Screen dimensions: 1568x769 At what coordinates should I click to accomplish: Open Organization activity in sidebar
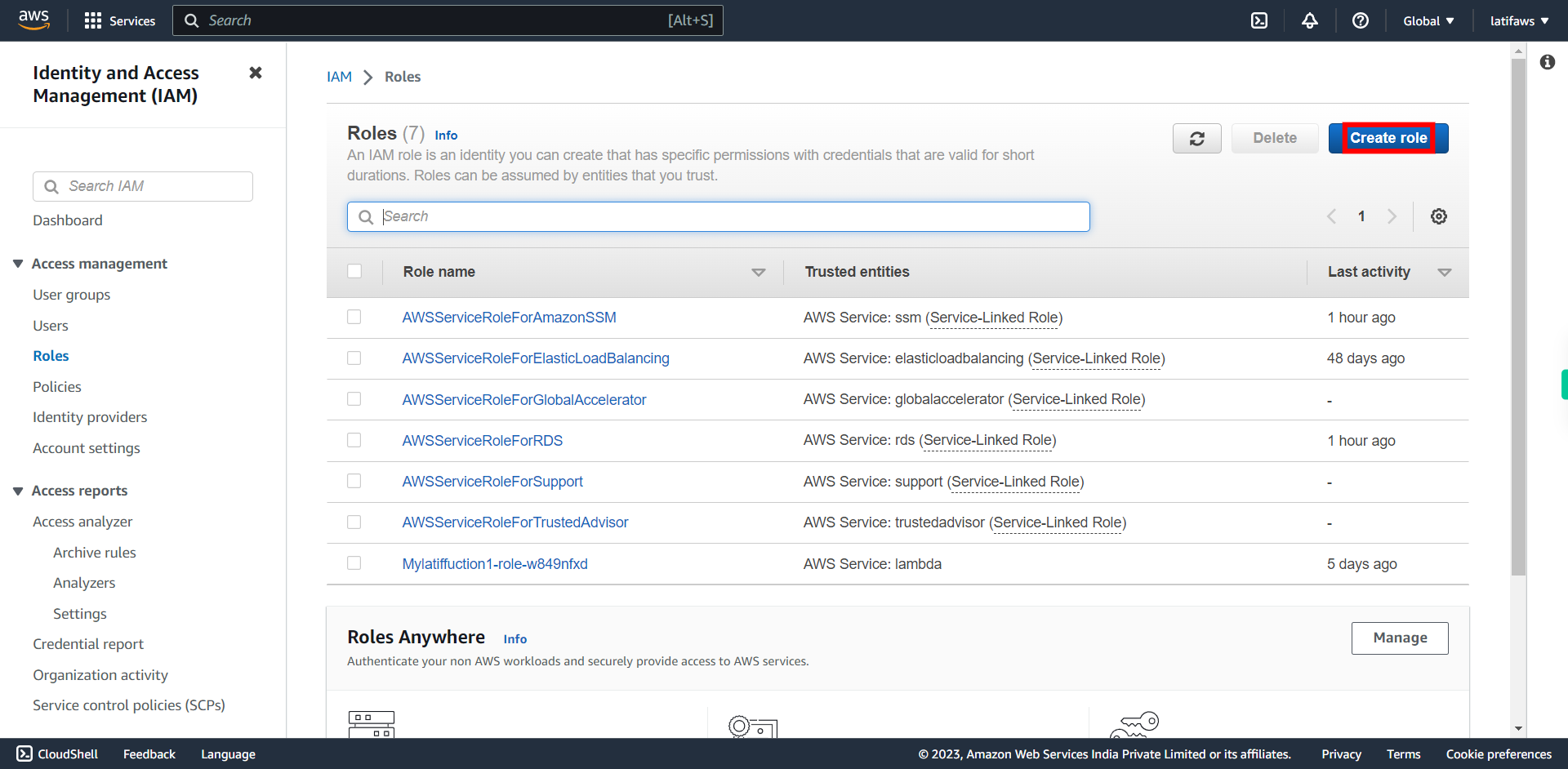[100, 675]
